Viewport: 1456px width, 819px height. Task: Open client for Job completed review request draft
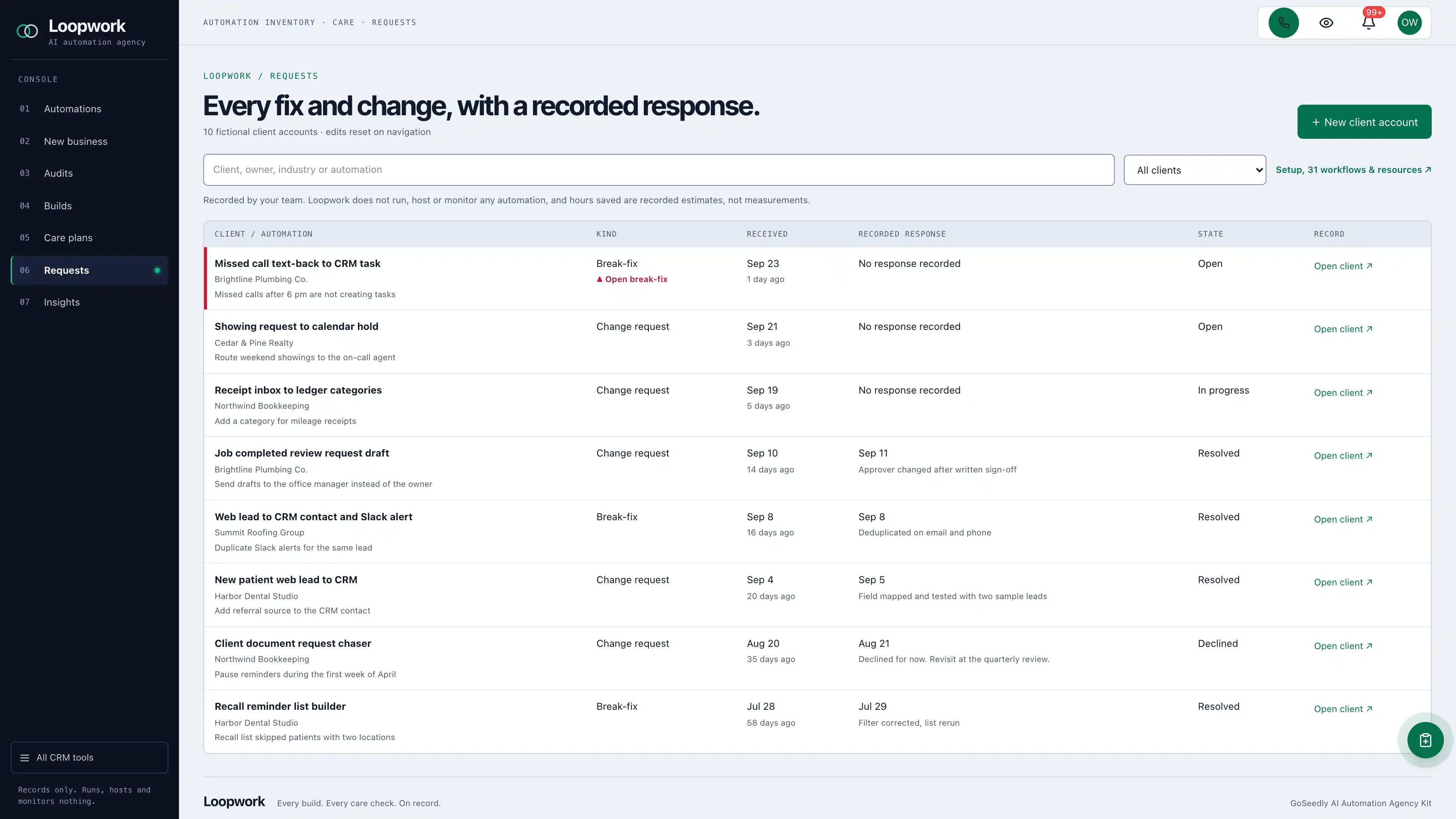coord(1343,455)
